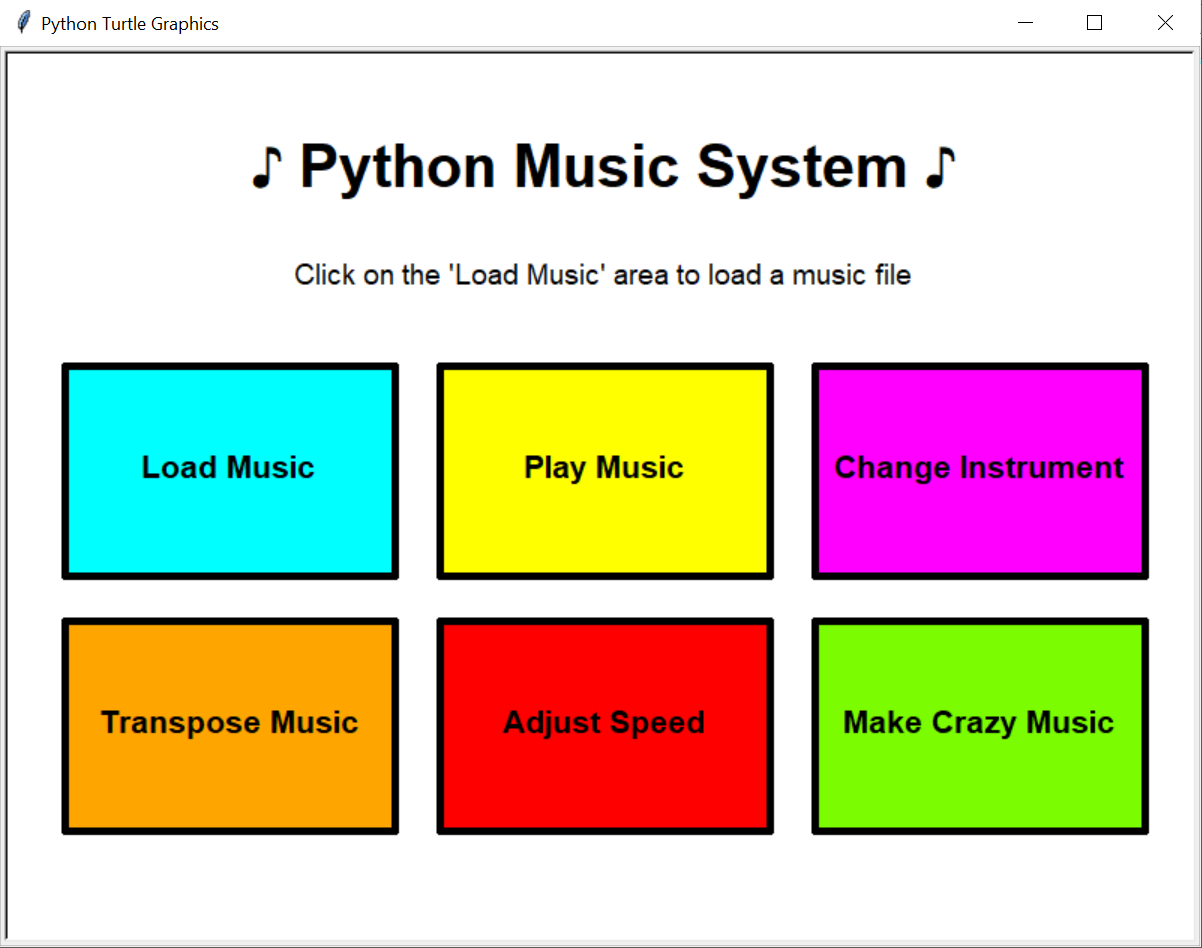Activate the green Make Crazy Music box

pos(980,726)
